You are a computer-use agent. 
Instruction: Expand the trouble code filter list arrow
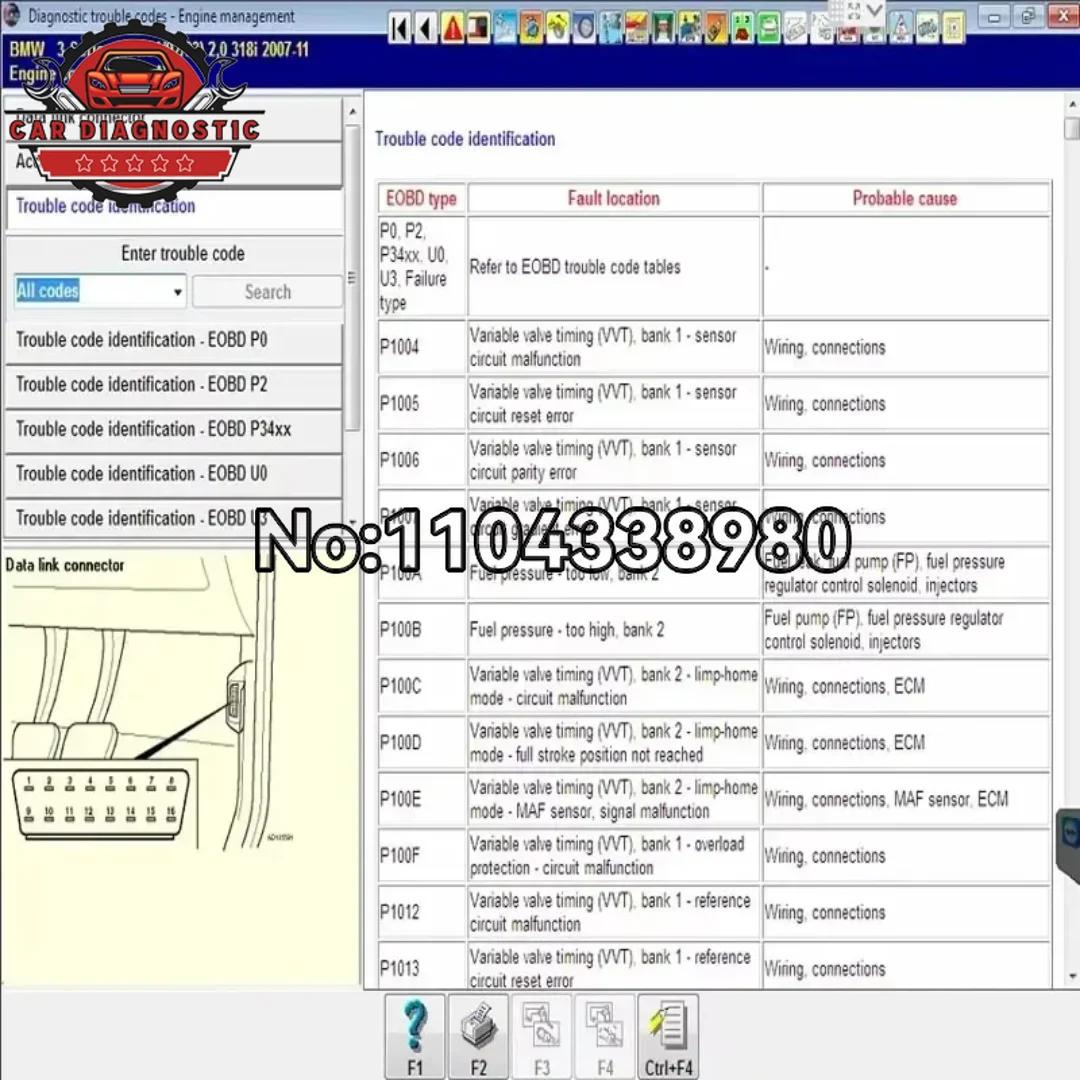[x=177, y=291]
